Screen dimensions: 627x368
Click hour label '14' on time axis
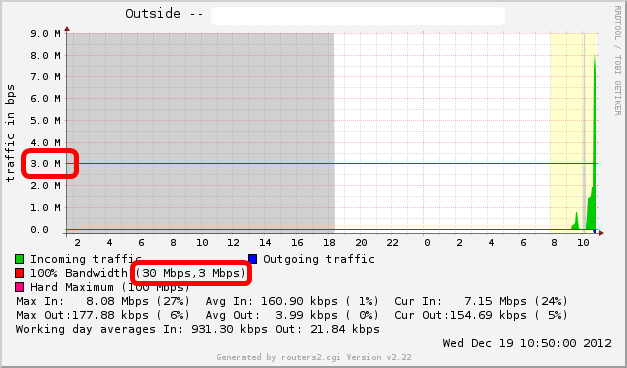(x=265, y=242)
